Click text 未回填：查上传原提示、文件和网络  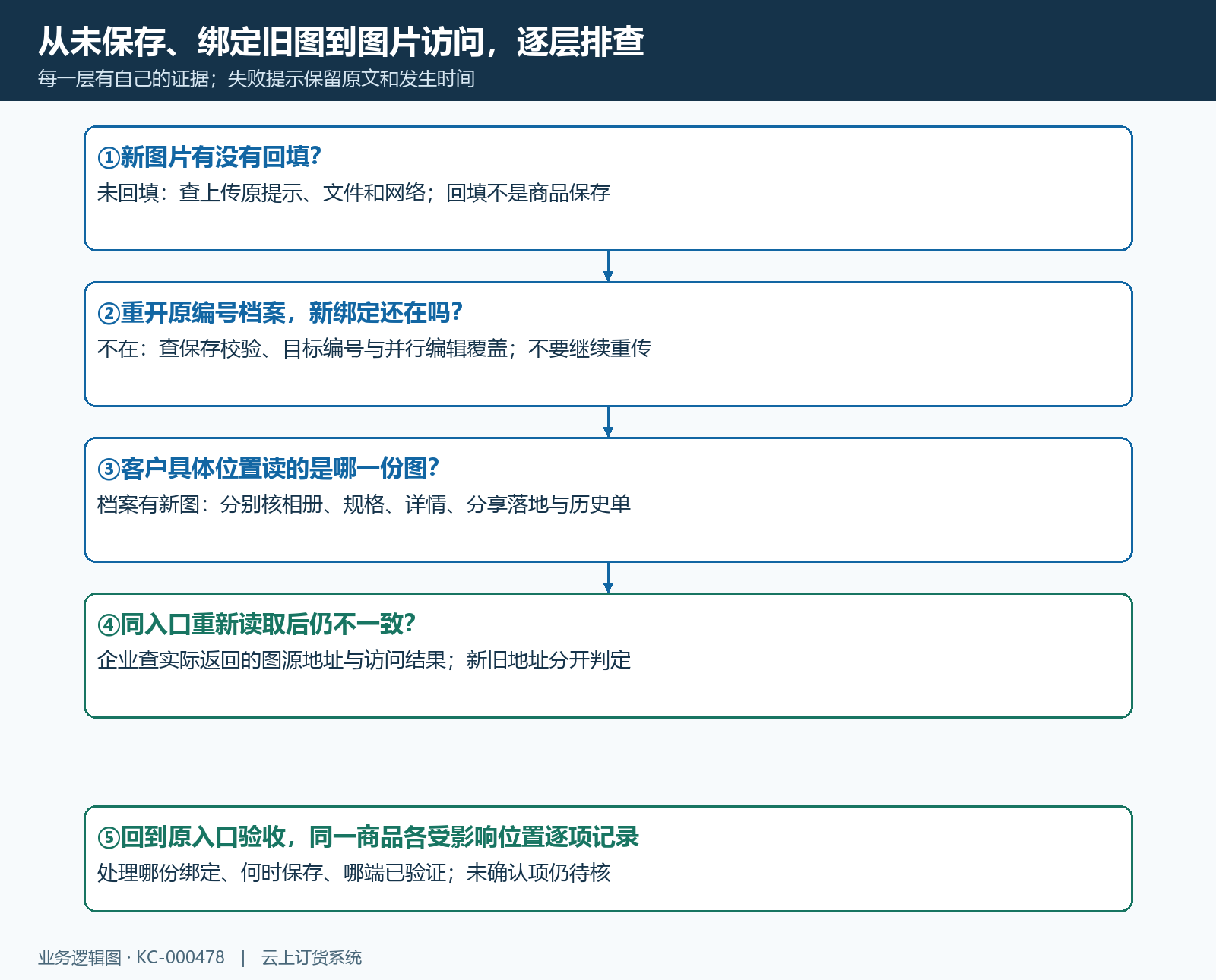tap(261, 193)
